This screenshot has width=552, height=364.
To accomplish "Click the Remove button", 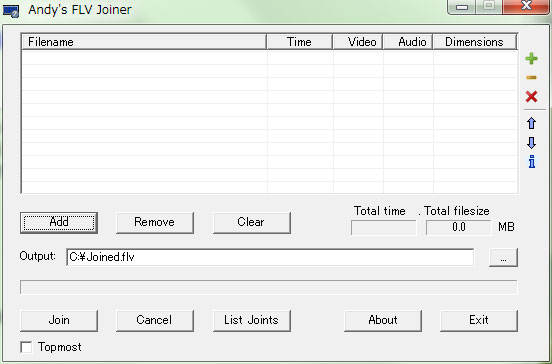I will coord(155,222).
